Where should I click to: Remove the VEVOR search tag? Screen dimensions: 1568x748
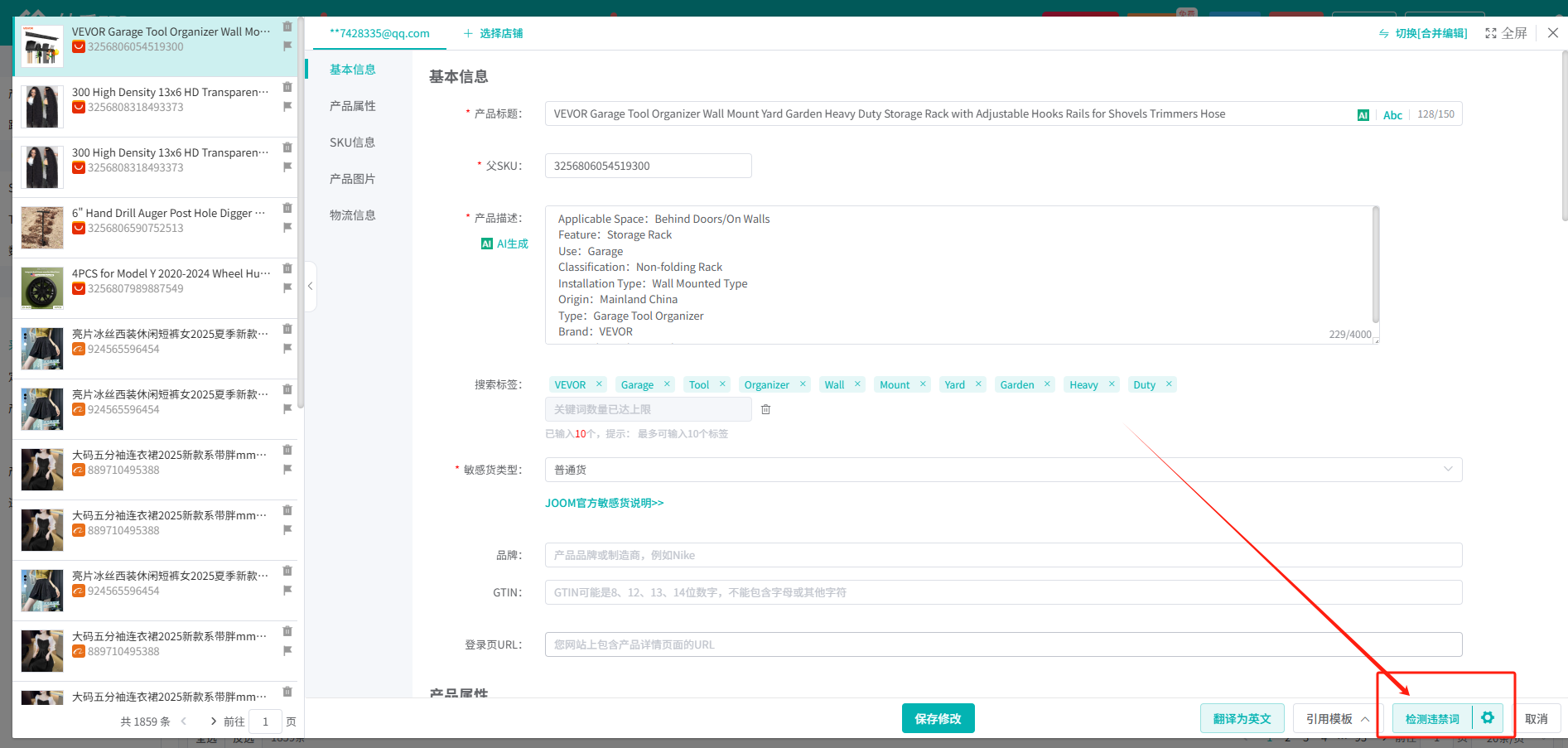[599, 384]
